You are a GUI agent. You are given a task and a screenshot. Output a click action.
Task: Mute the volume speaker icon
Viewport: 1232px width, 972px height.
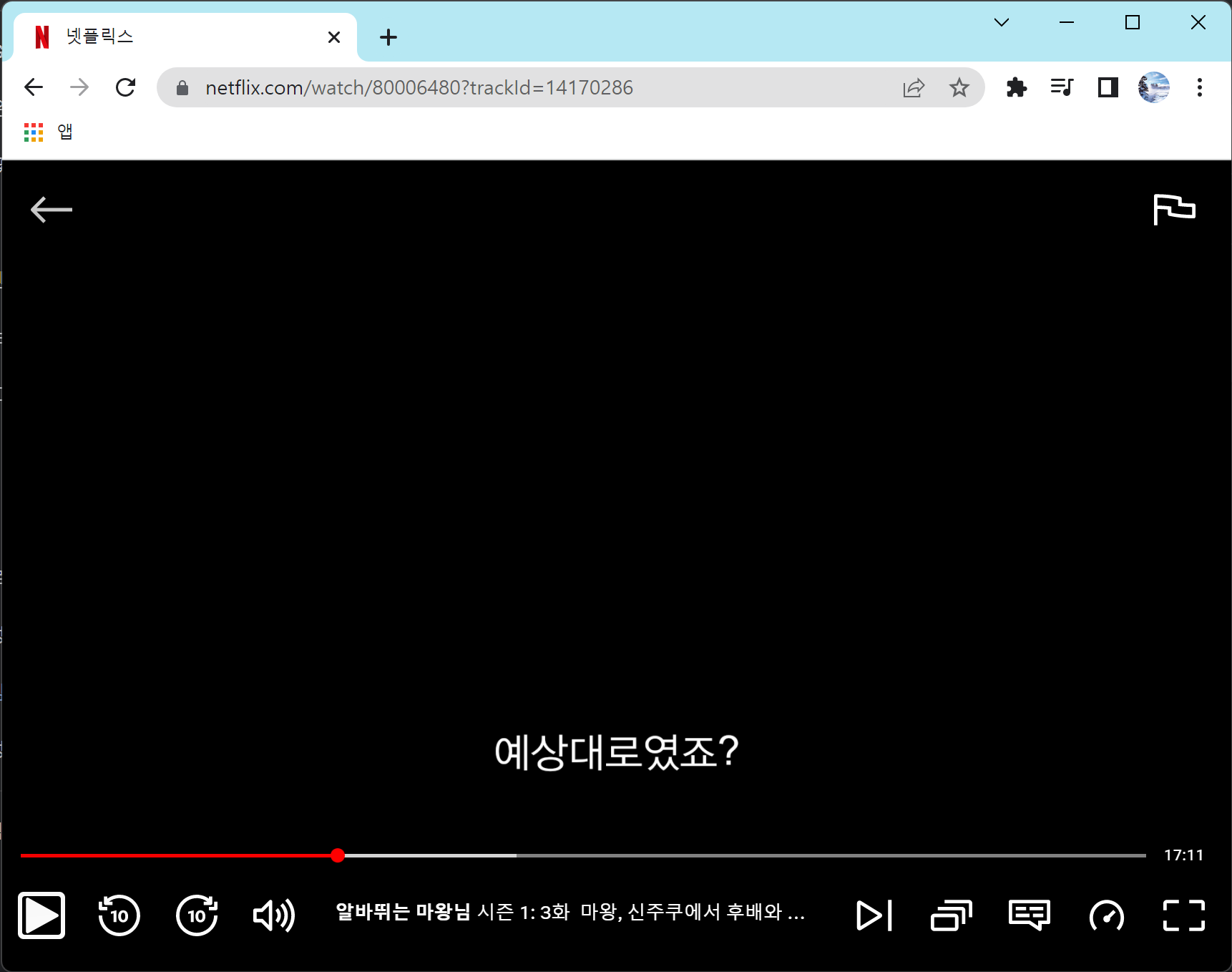(274, 915)
